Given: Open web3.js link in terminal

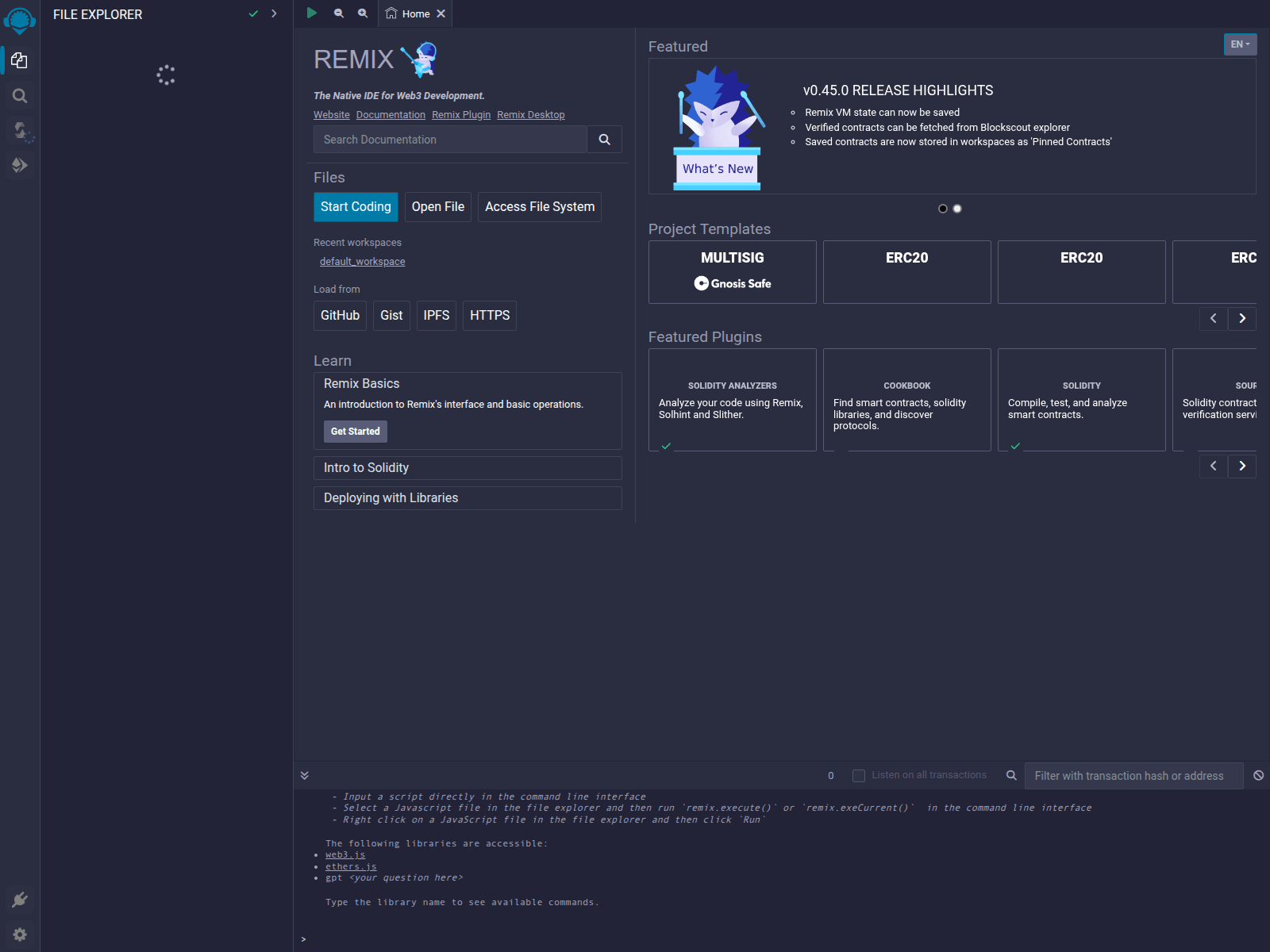Looking at the screenshot, I should [345, 855].
